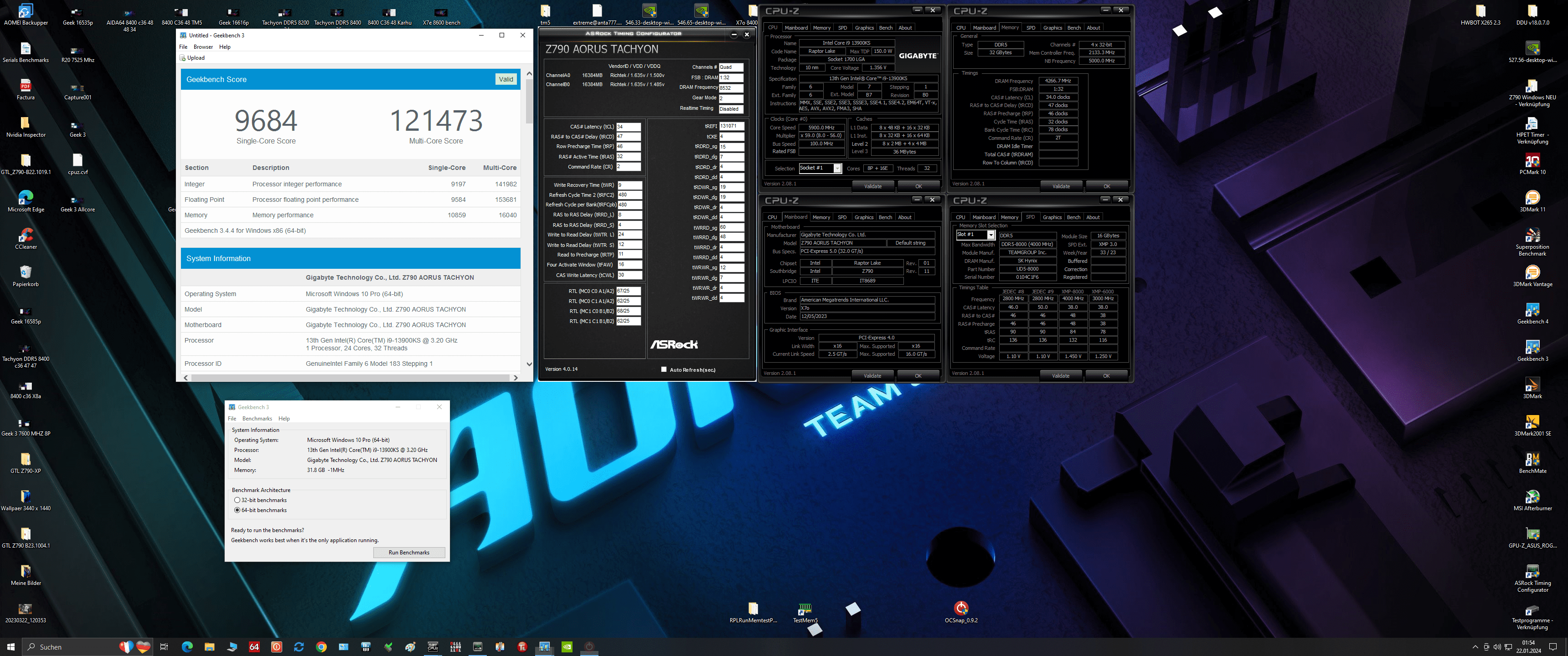Screen dimensions: 1568x656
Task: Open the Benchmarks menu in Geekbench 3
Action: [257, 419]
